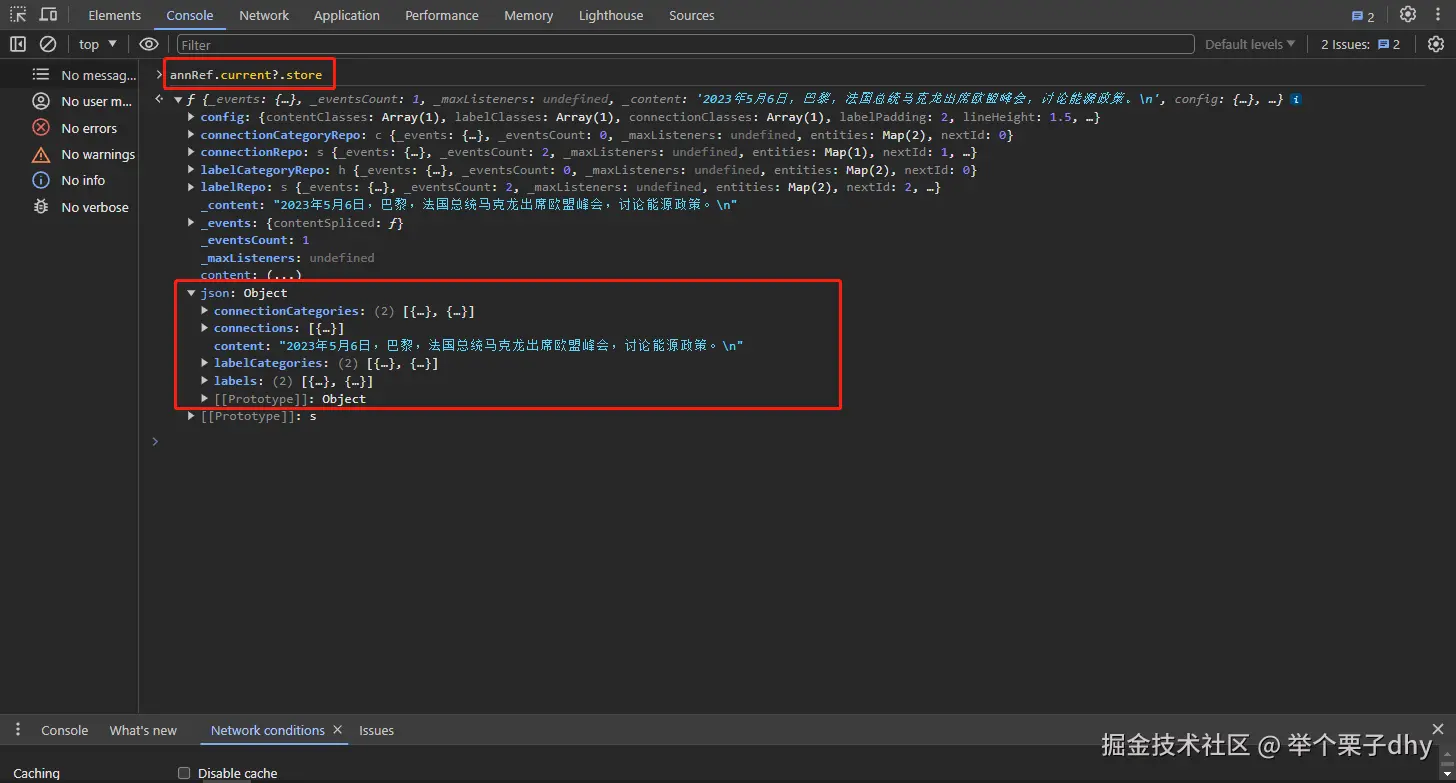Click the info badge after the object preview
This screenshot has height=783, width=1456.
coord(1296,99)
